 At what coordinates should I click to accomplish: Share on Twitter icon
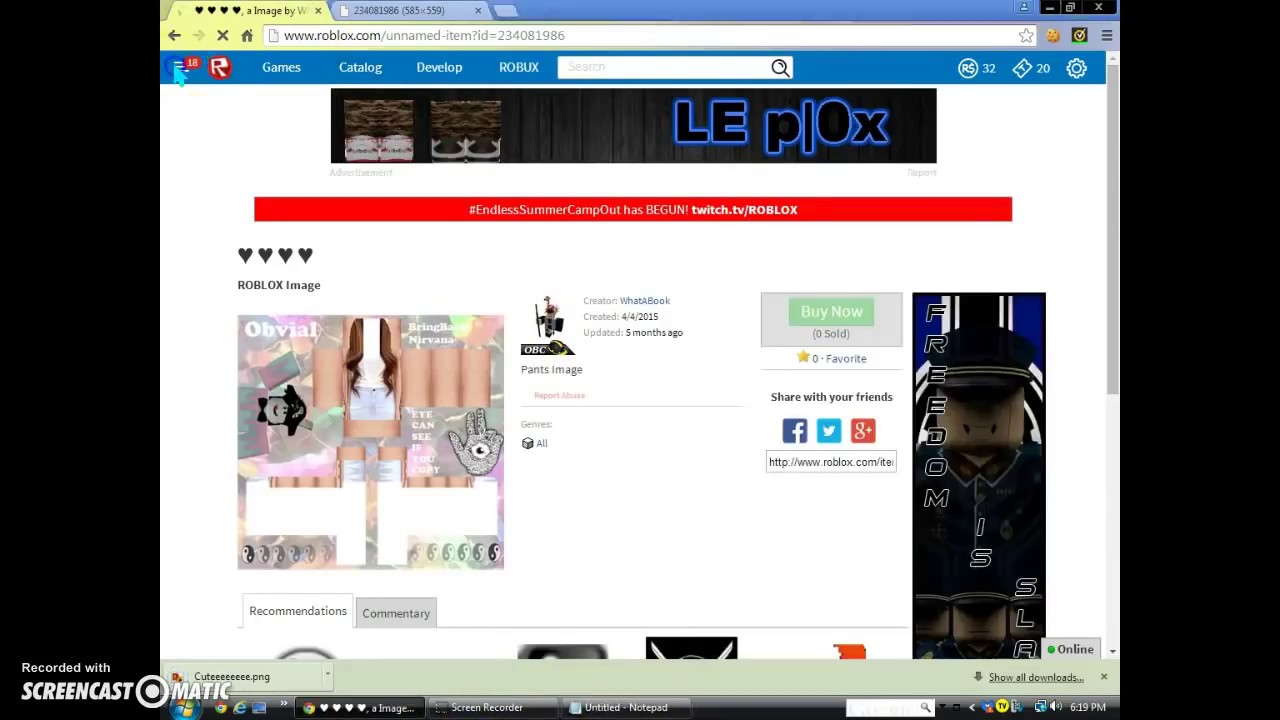tap(829, 430)
